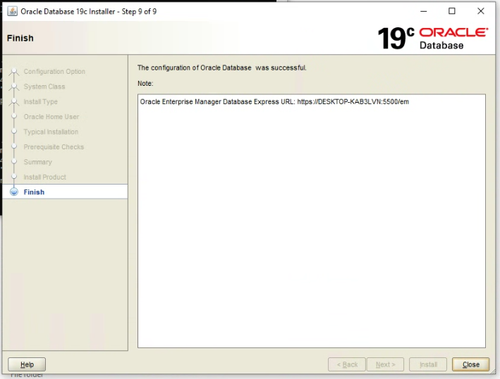Open the Help button

[x=27, y=364]
